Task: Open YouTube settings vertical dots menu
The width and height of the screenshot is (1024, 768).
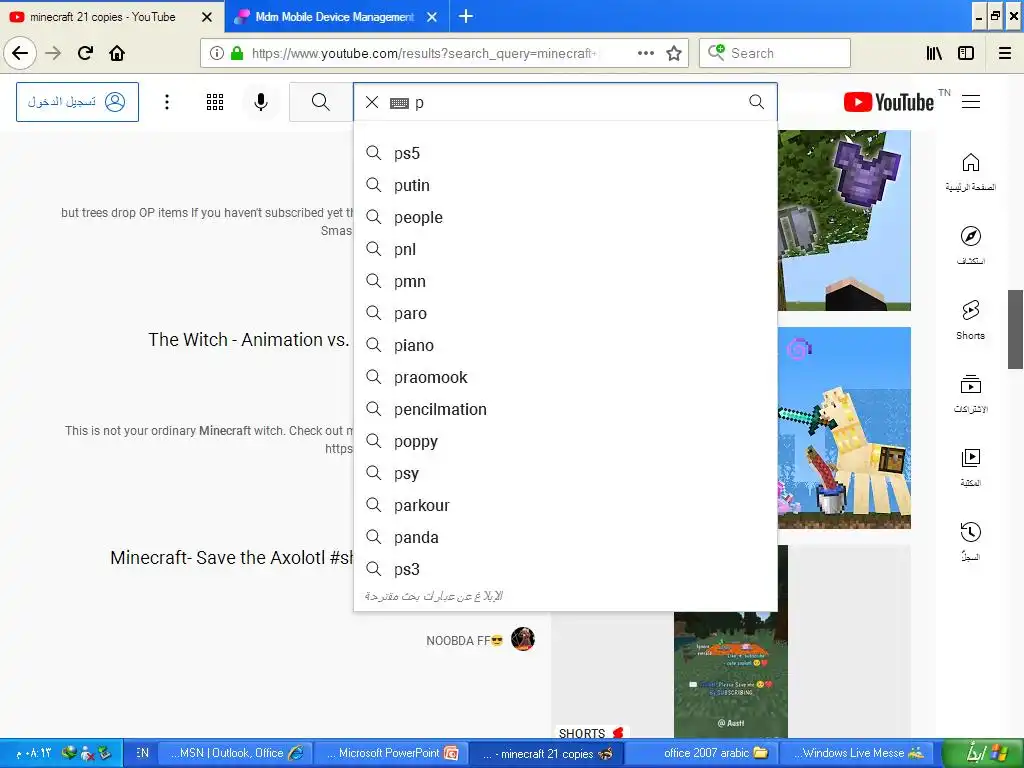Action: [167, 102]
